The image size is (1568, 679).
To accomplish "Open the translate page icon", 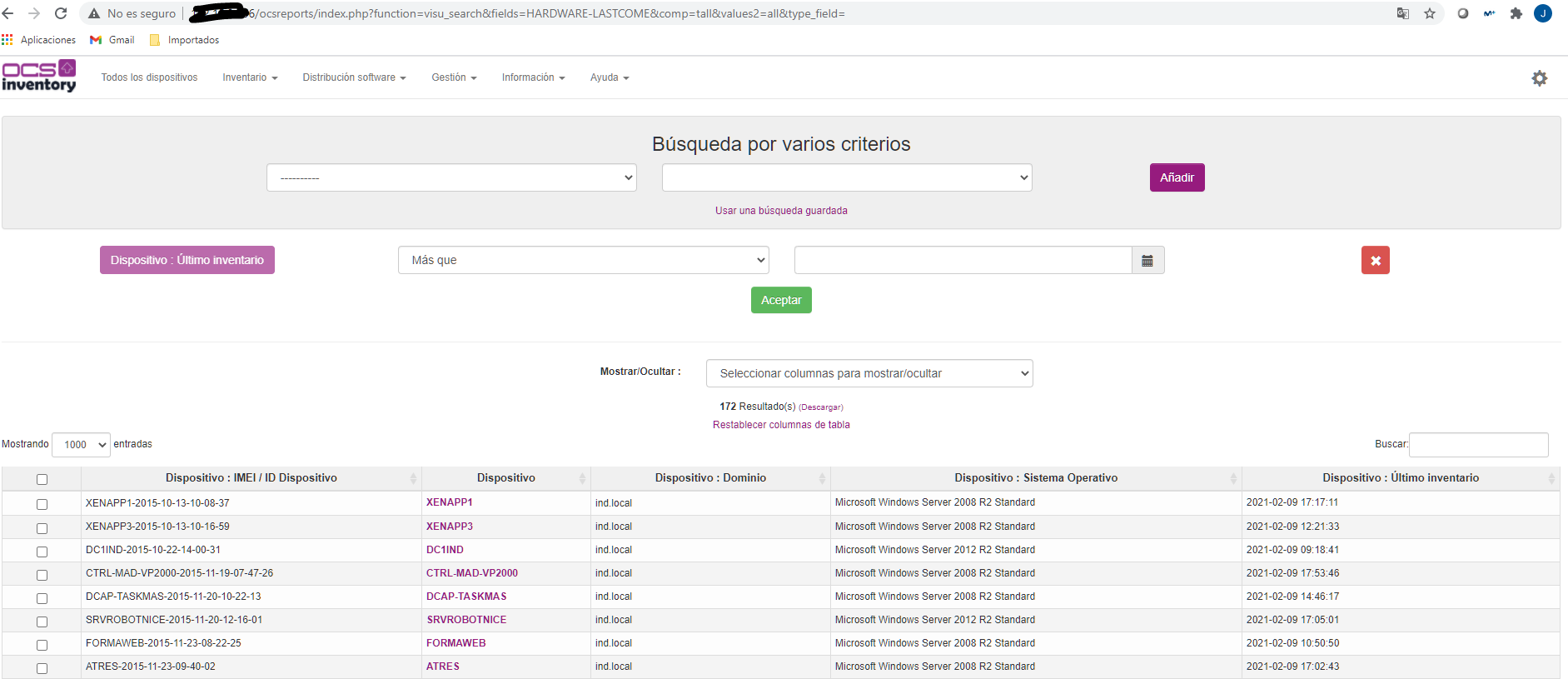I will [1403, 13].
